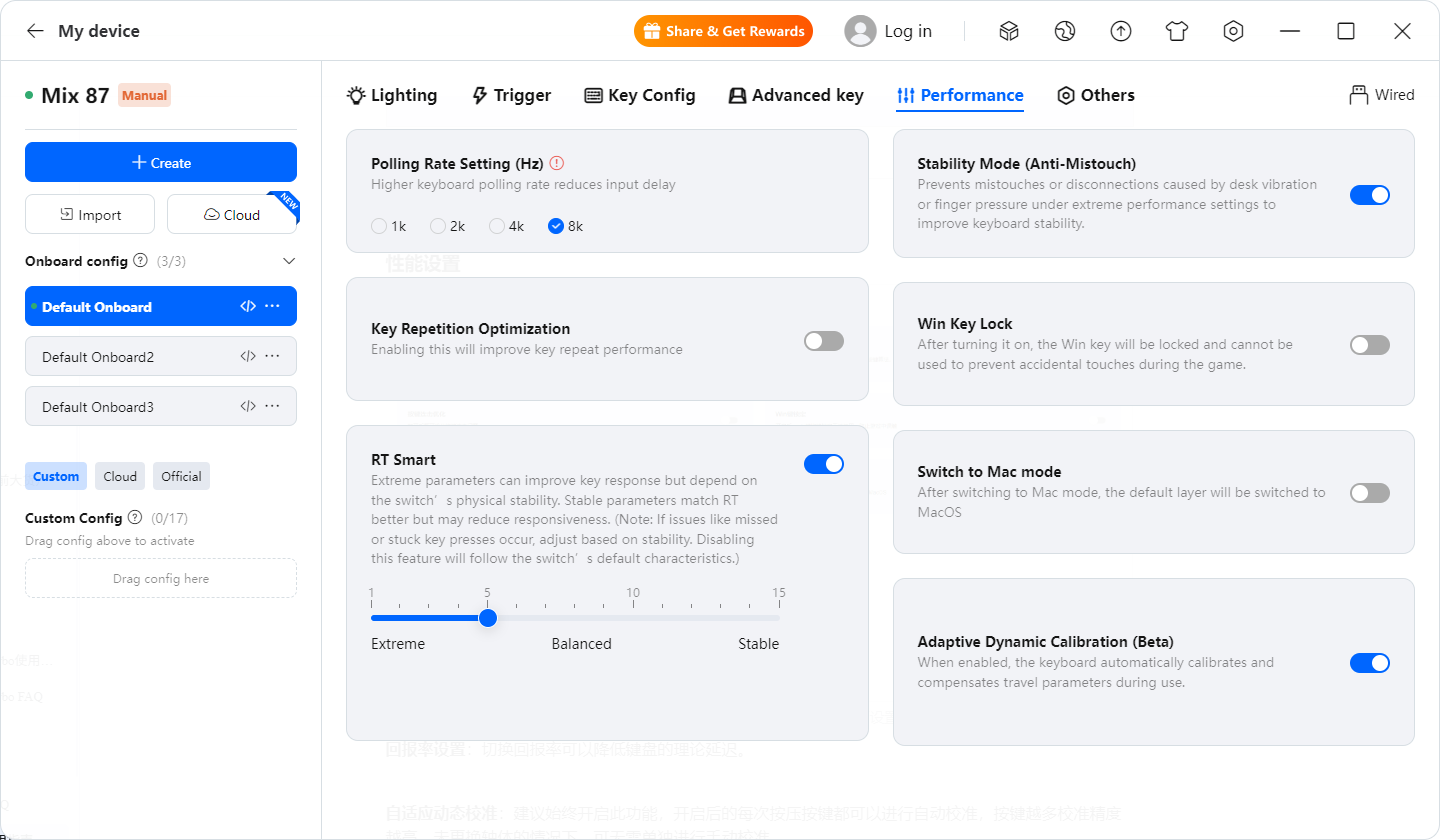Click the code icon on Default Onboard

(x=248, y=306)
